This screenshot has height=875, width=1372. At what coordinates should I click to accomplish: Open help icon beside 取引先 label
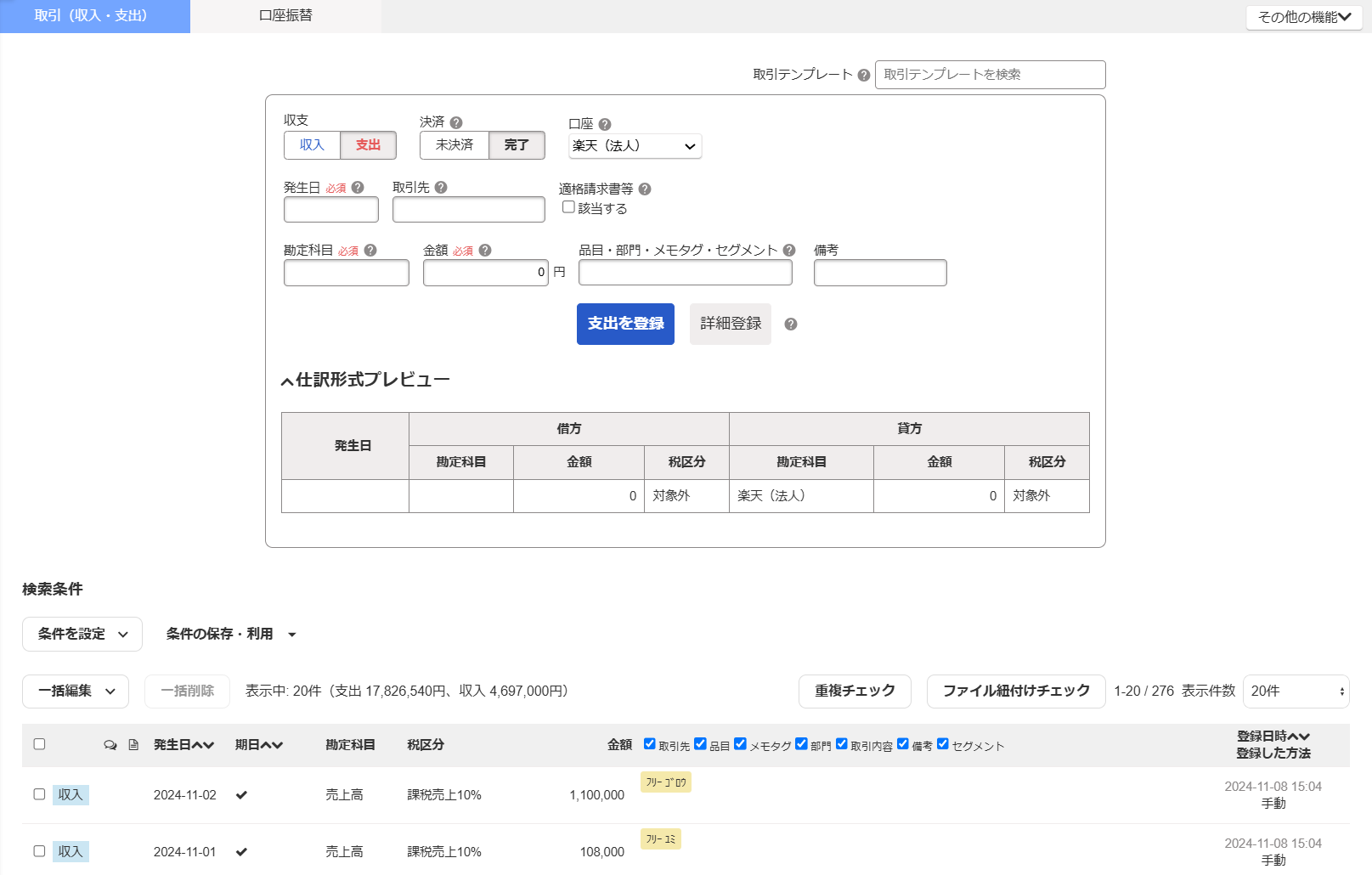click(441, 188)
